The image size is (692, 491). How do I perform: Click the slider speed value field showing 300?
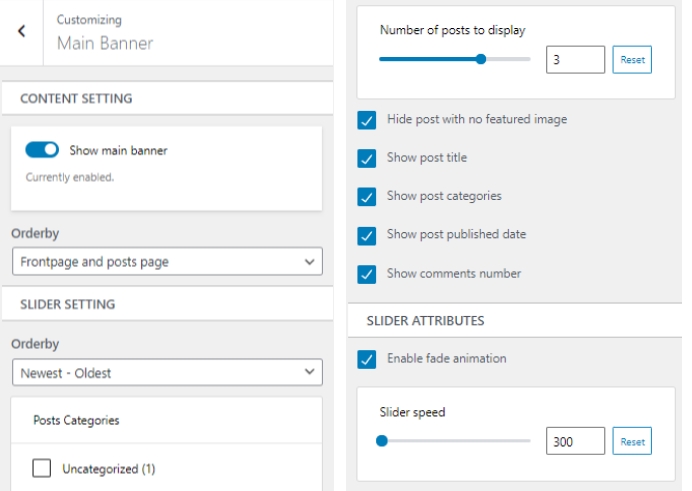pos(575,441)
